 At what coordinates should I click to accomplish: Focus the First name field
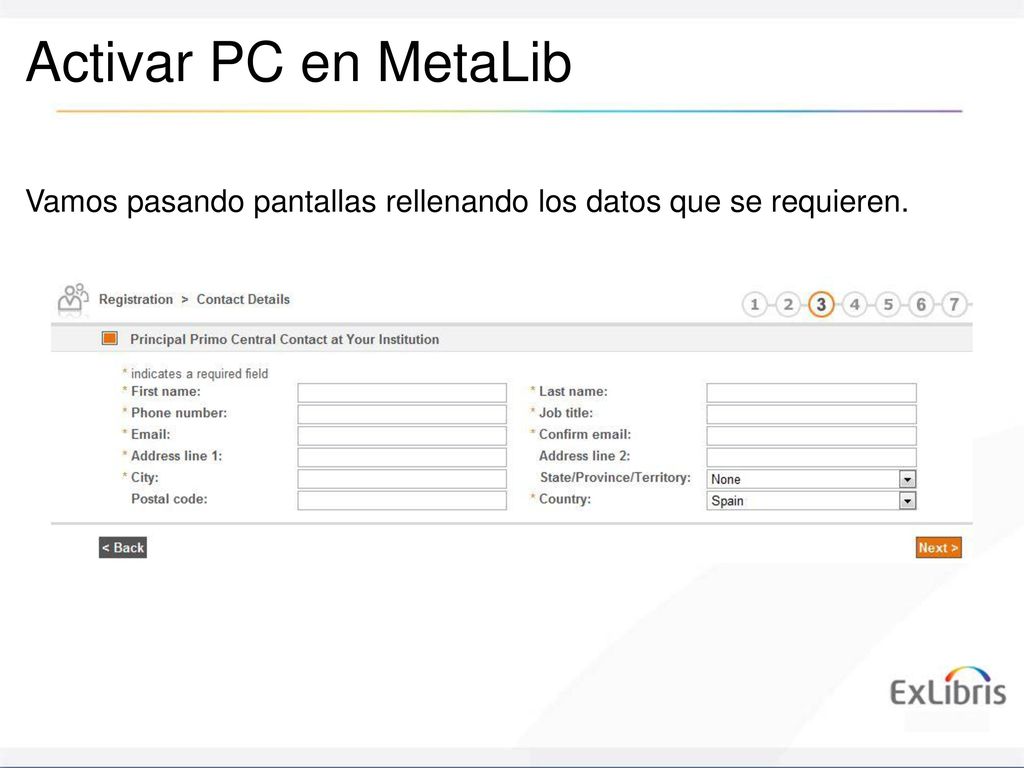tap(402, 392)
